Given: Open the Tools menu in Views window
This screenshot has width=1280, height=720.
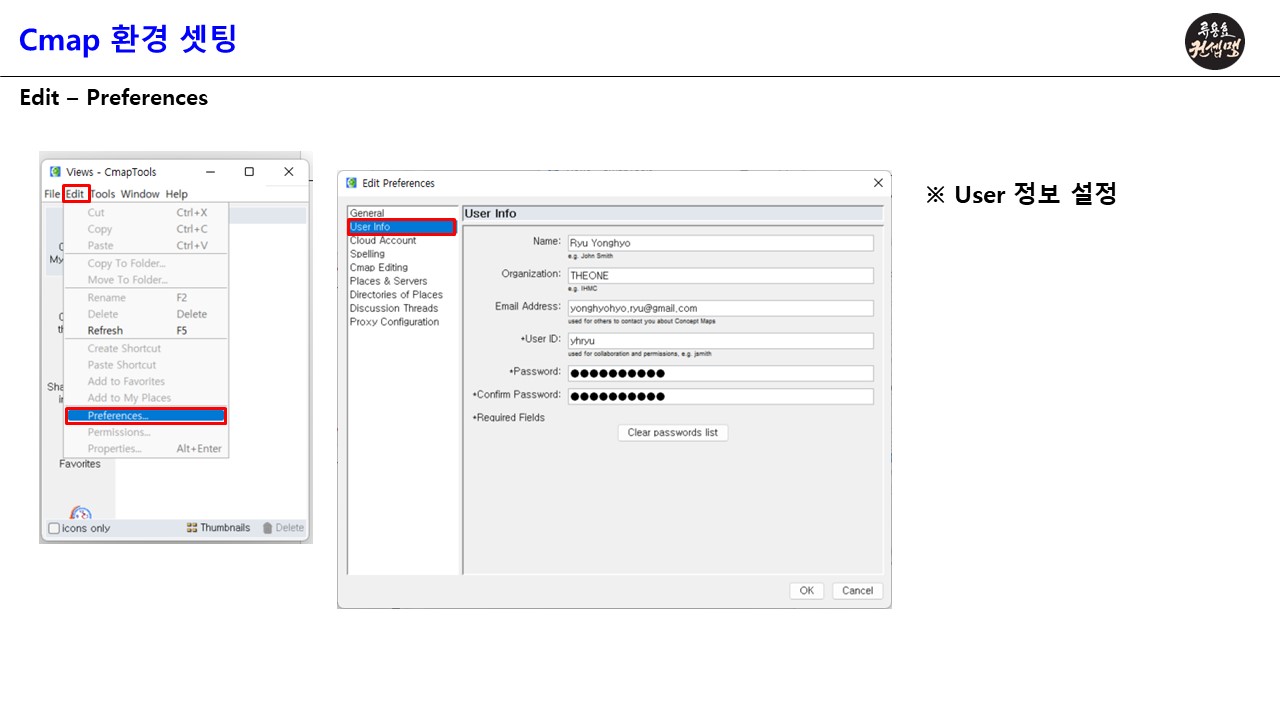Looking at the screenshot, I should click(x=103, y=194).
